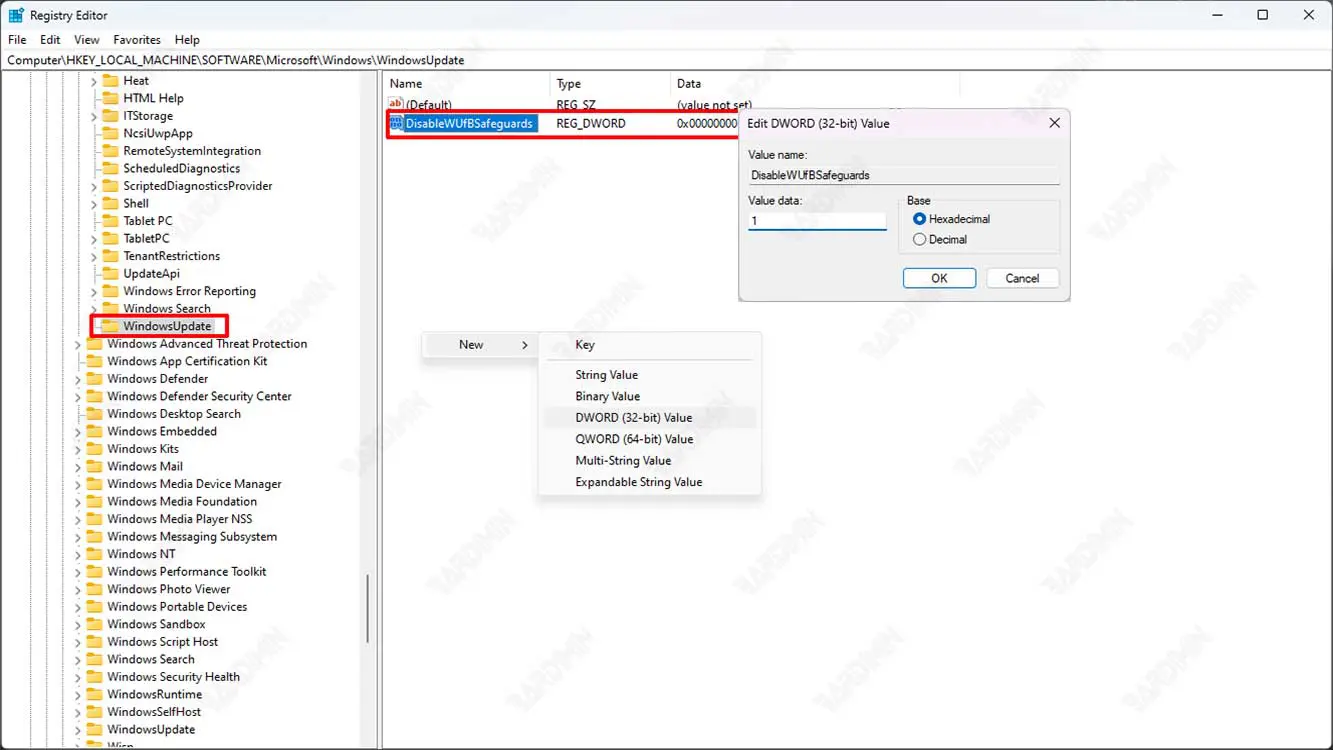The height and width of the screenshot is (750, 1333).
Task: Choose QWORD (64-bit) Value menu entry
Action: point(649,439)
